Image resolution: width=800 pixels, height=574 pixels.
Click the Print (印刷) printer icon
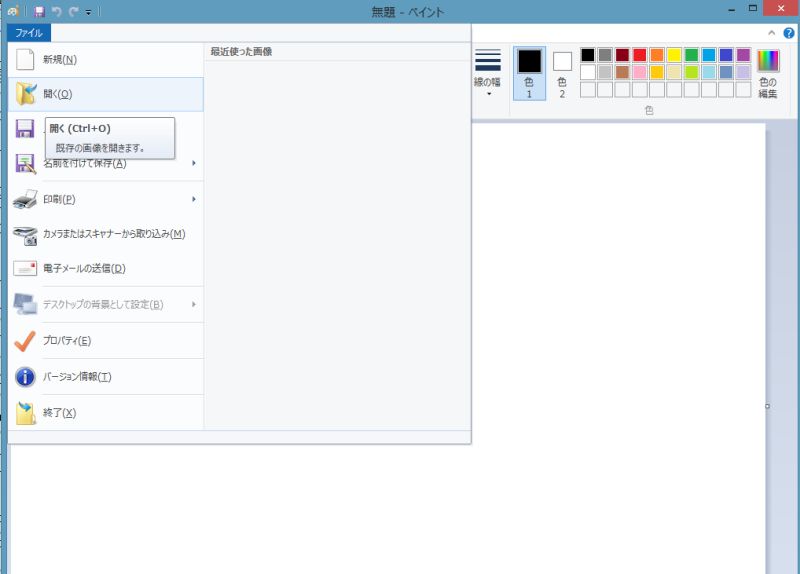click(x=26, y=199)
